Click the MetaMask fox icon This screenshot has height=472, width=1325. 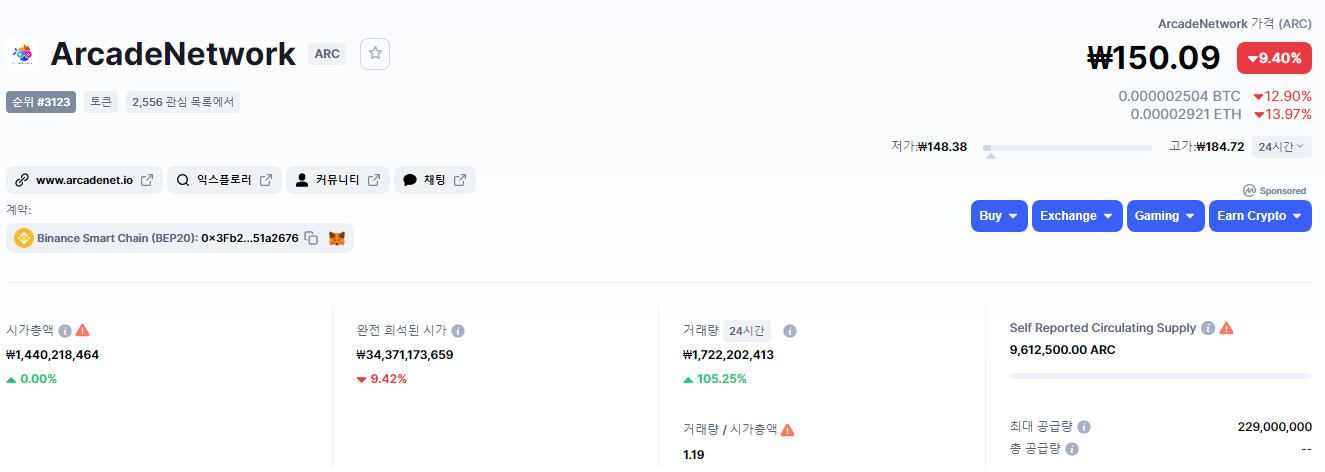(337, 239)
